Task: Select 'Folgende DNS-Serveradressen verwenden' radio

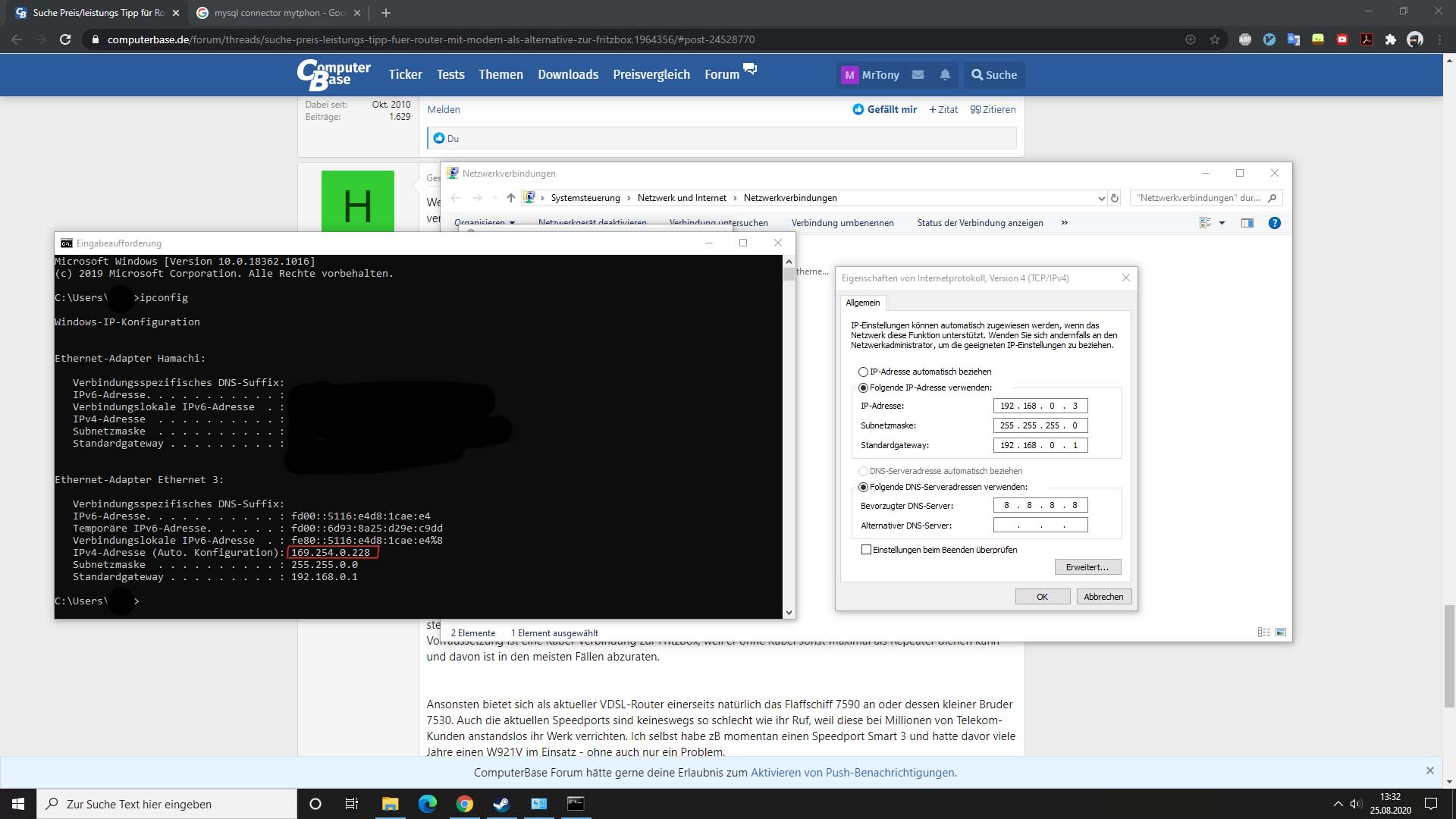Action: (x=863, y=487)
